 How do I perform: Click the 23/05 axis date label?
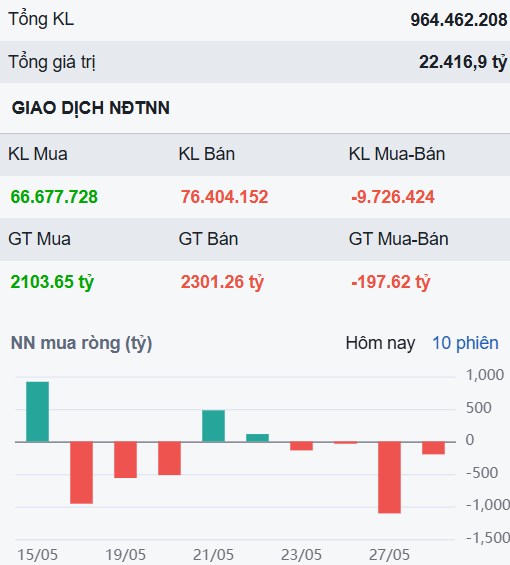pyautogui.click(x=301, y=555)
